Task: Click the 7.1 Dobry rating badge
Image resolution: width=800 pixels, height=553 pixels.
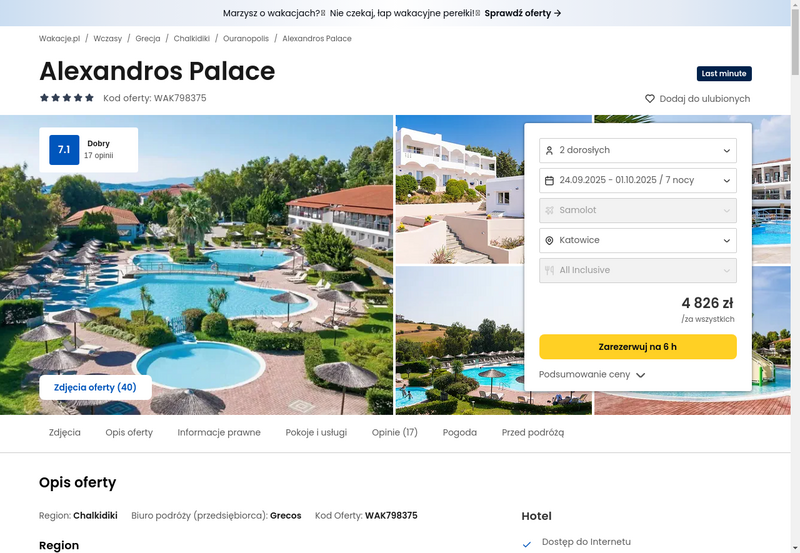Action: tap(89, 149)
